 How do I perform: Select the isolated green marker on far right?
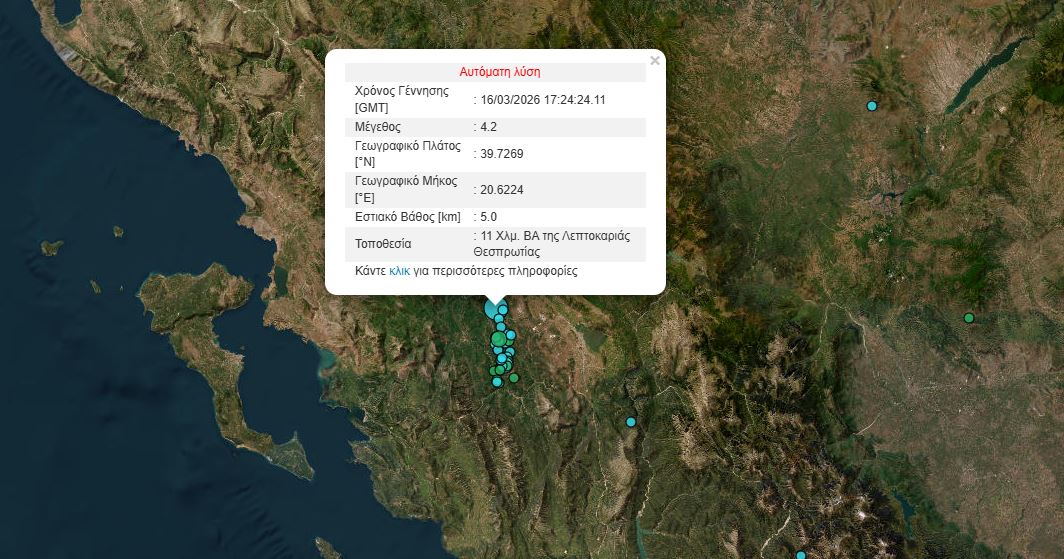(969, 318)
